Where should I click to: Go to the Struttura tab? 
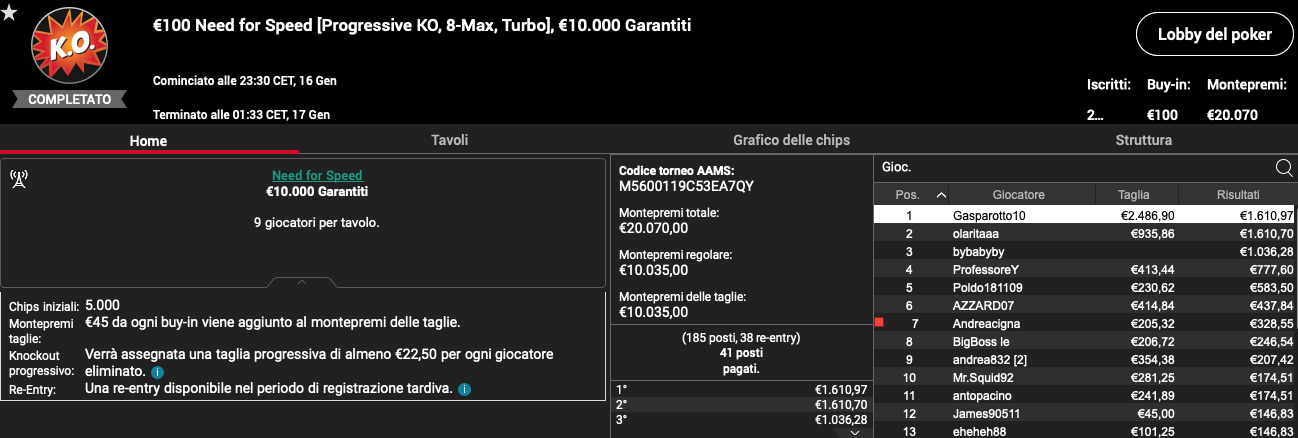point(1143,140)
